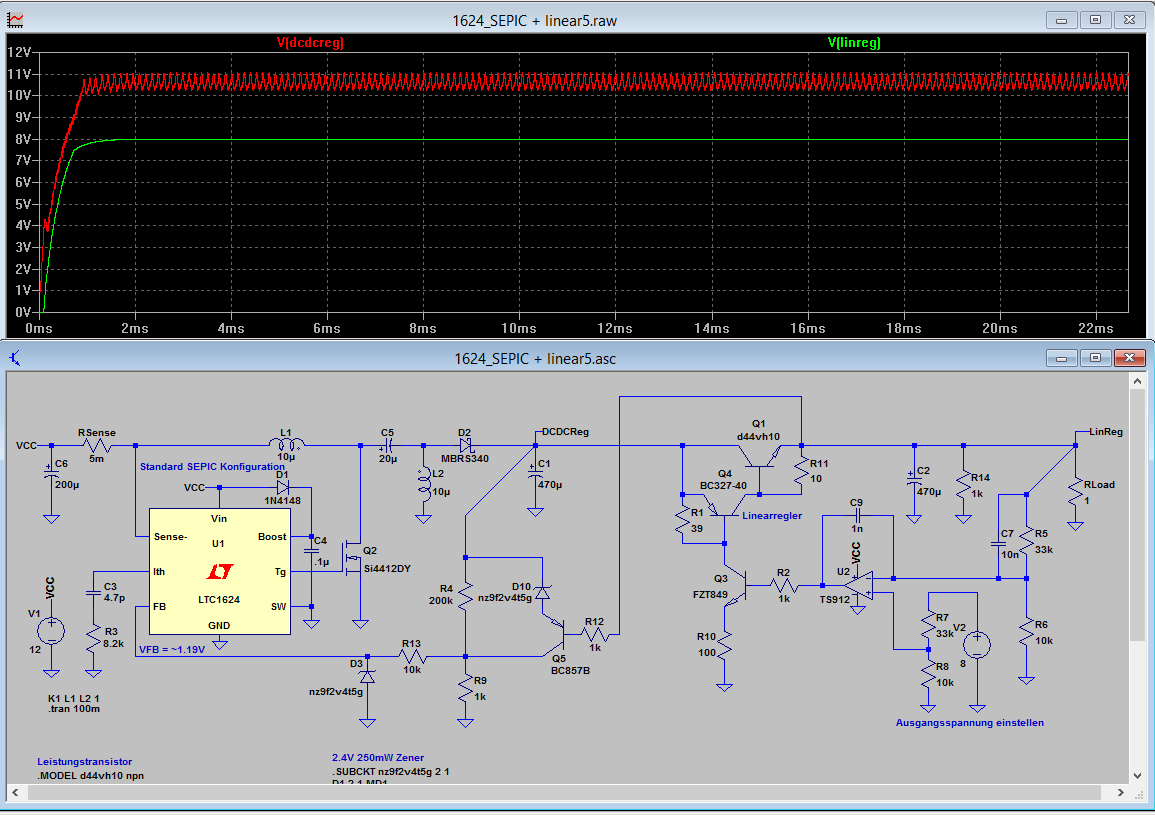This screenshot has width=1155, height=815.
Task: Click the schematic window icon in the title bar
Action: (15, 359)
